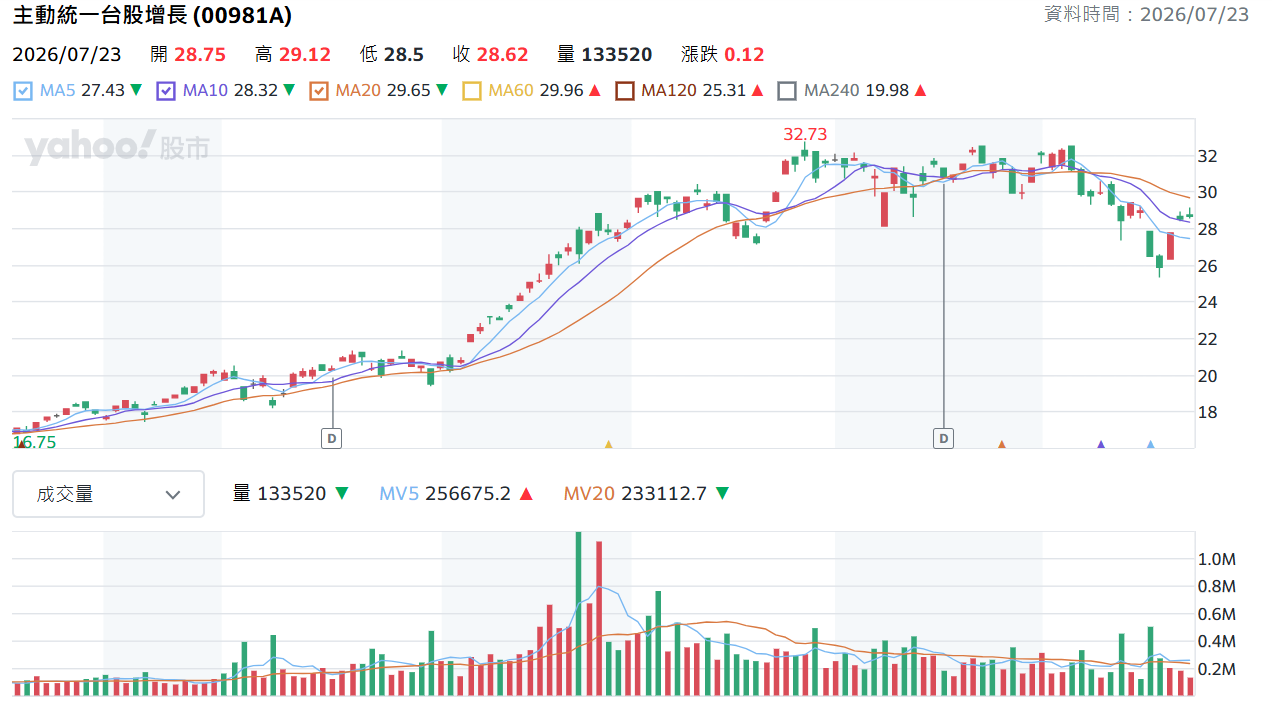Click the yellow triangle marker on the time axis
Image resolution: width=1272 pixels, height=702 pixels.
tap(608, 444)
